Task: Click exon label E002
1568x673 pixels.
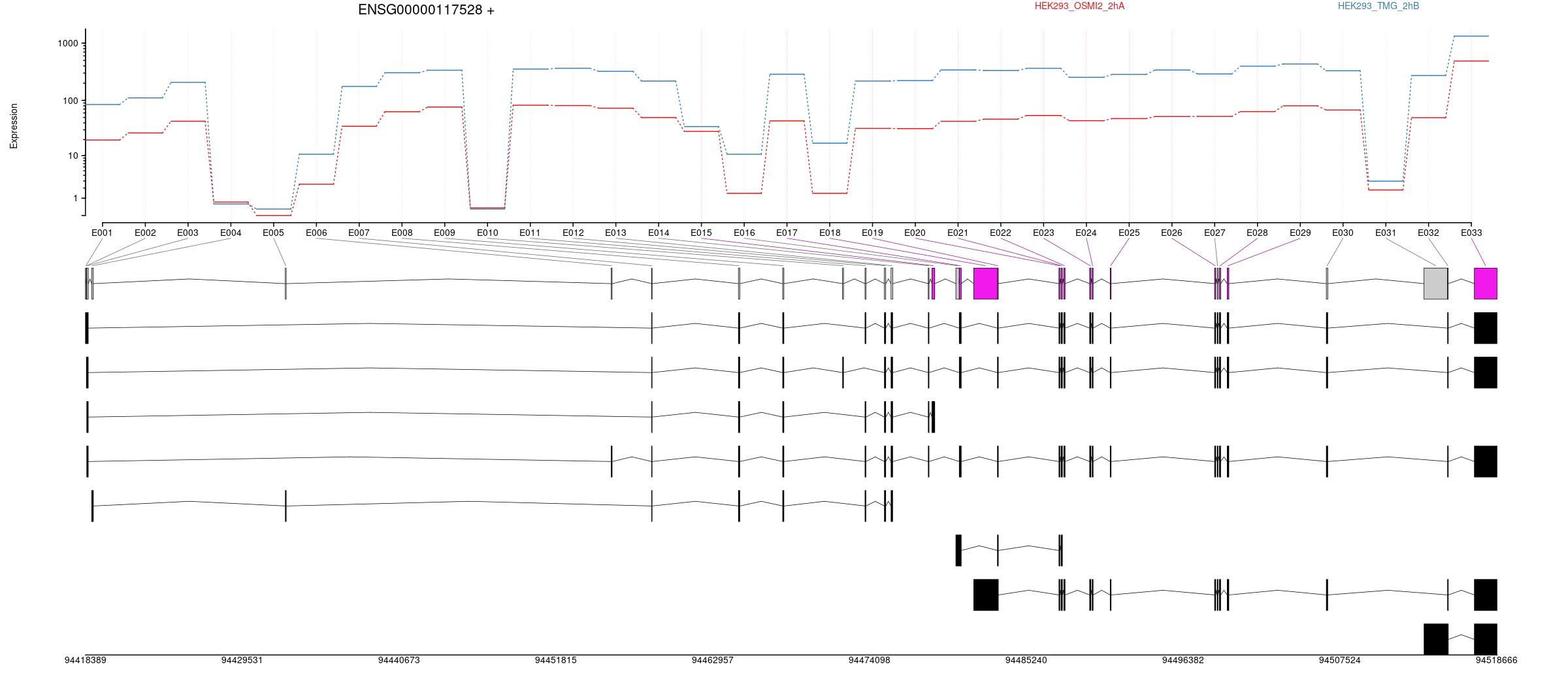Action: [145, 233]
